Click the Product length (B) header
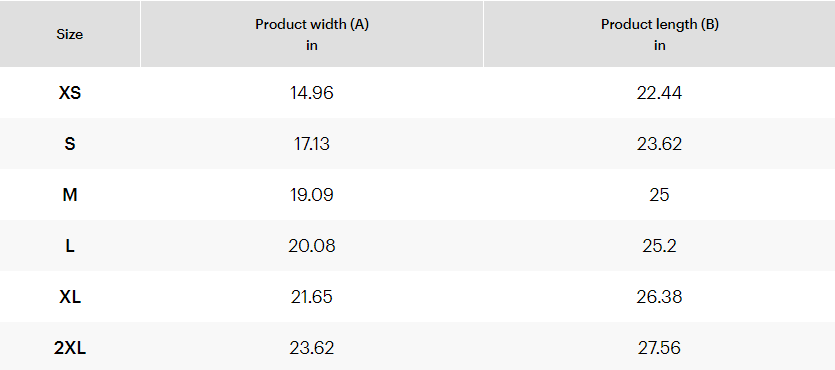Viewport: 835px width, 370px height. coord(660,24)
